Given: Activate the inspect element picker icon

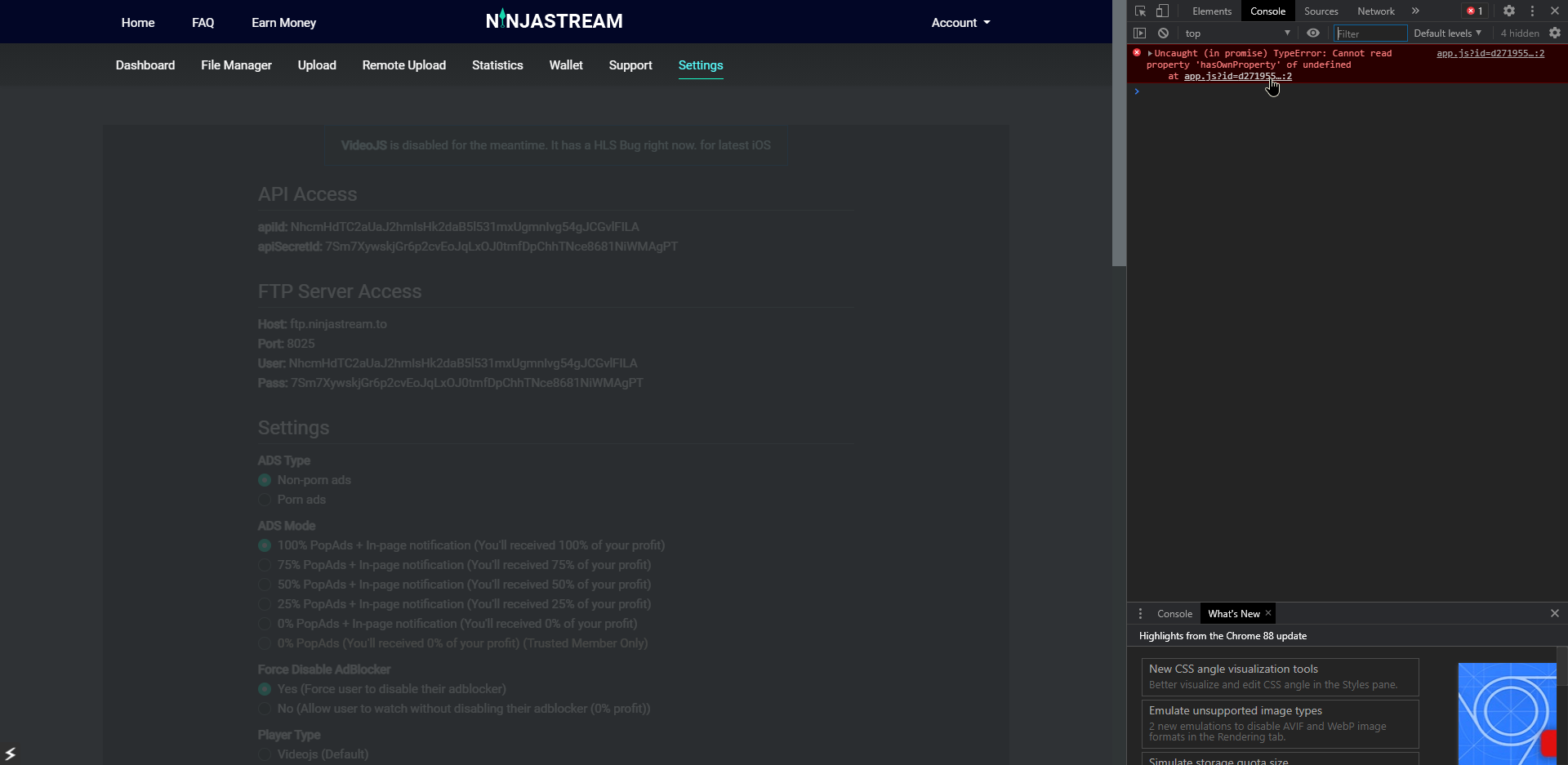Looking at the screenshot, I should [1140, 11].
